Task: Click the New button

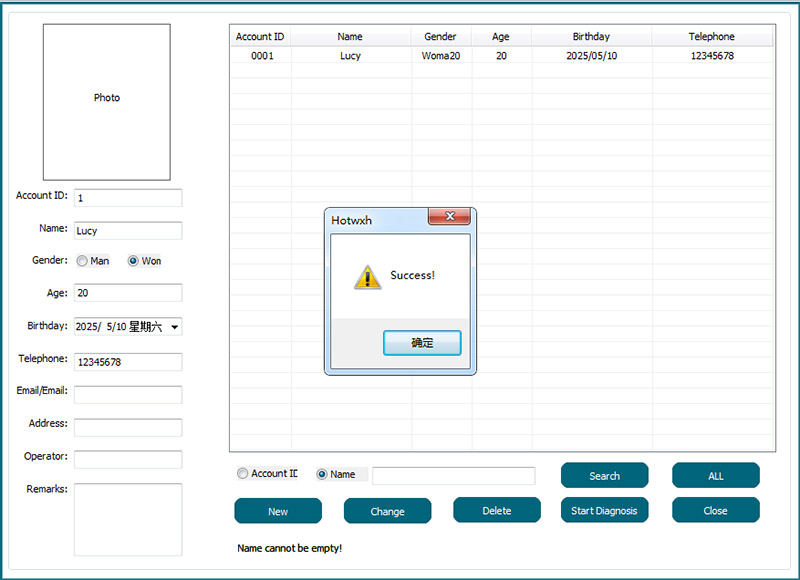Action: tap(278, 511)
